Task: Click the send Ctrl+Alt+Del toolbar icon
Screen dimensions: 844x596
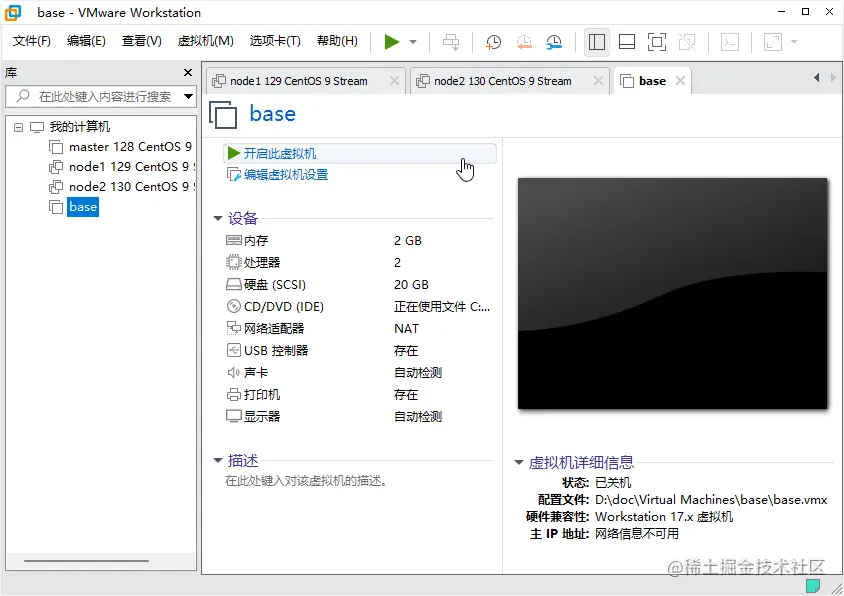Action: tap(451, 41)
